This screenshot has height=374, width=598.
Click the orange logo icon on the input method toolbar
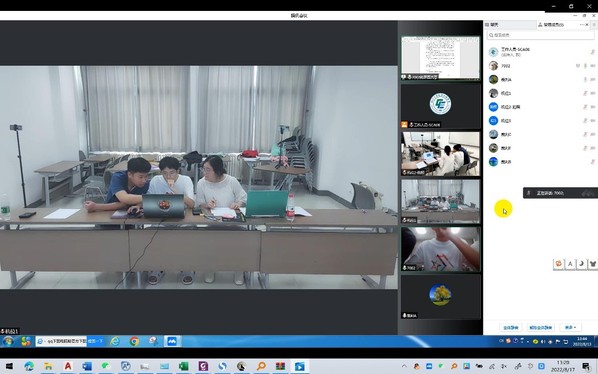(x=559, y=264)
